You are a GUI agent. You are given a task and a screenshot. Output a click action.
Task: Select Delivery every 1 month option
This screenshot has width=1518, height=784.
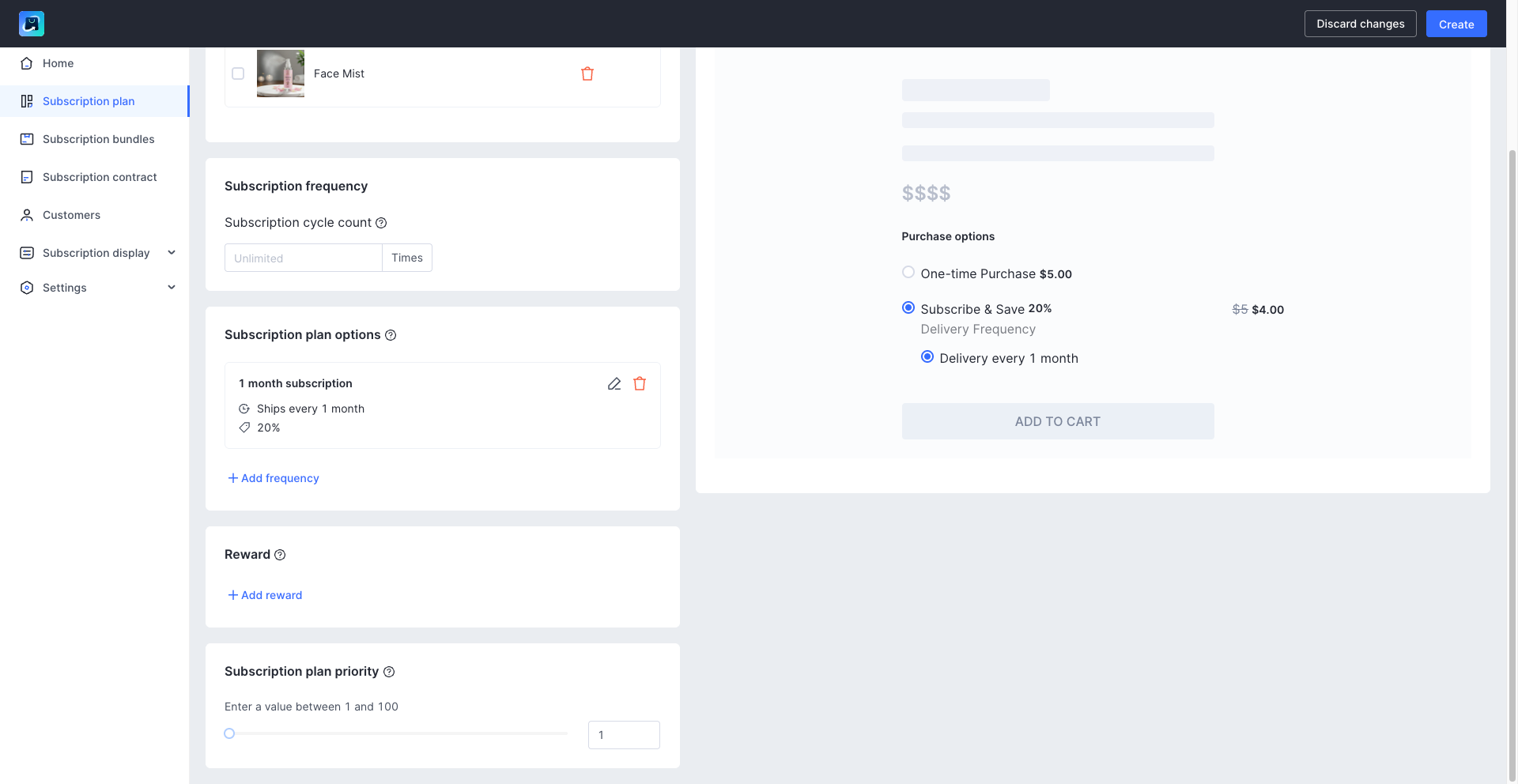927,357
